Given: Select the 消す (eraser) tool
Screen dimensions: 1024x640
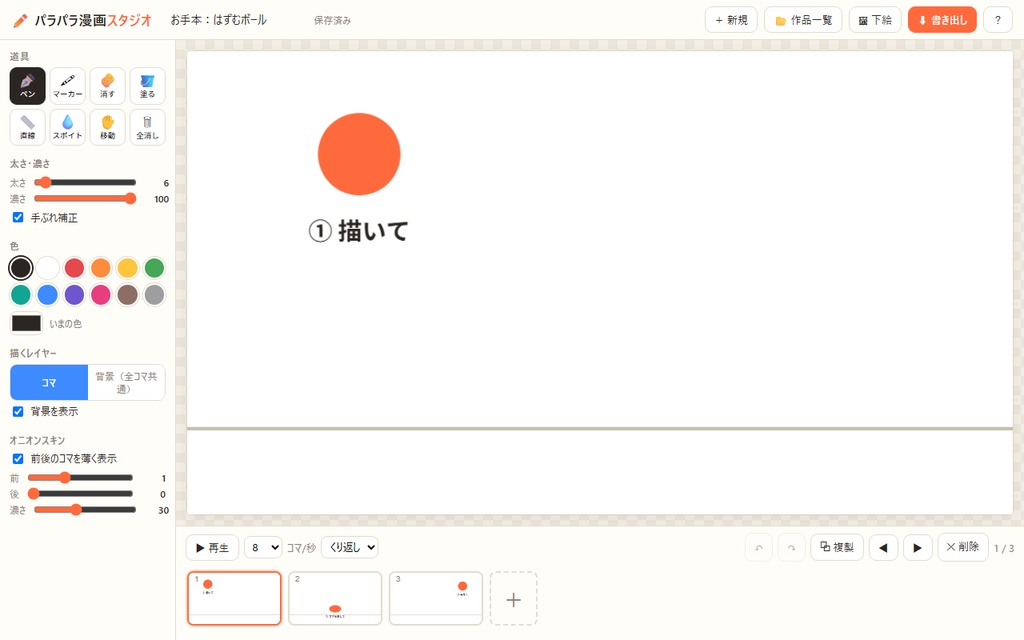Looking at the screenshot, I should pyautogui.click(x=107, y=86).
